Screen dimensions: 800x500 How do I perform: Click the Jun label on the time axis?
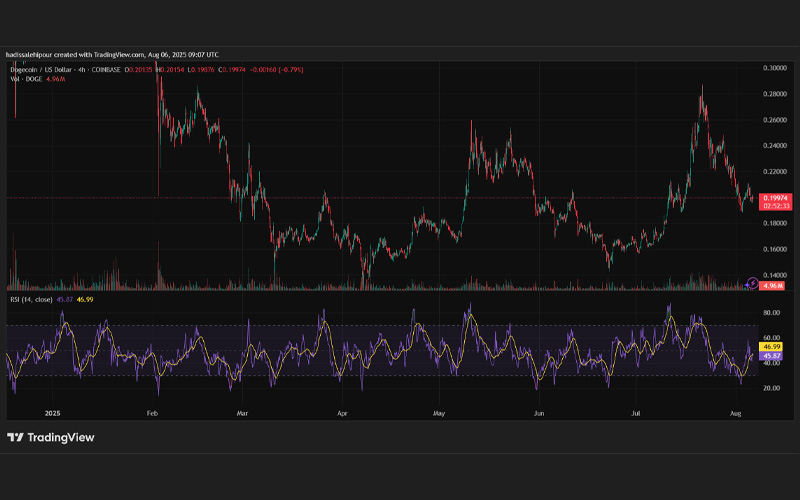(x=539, y=413)
